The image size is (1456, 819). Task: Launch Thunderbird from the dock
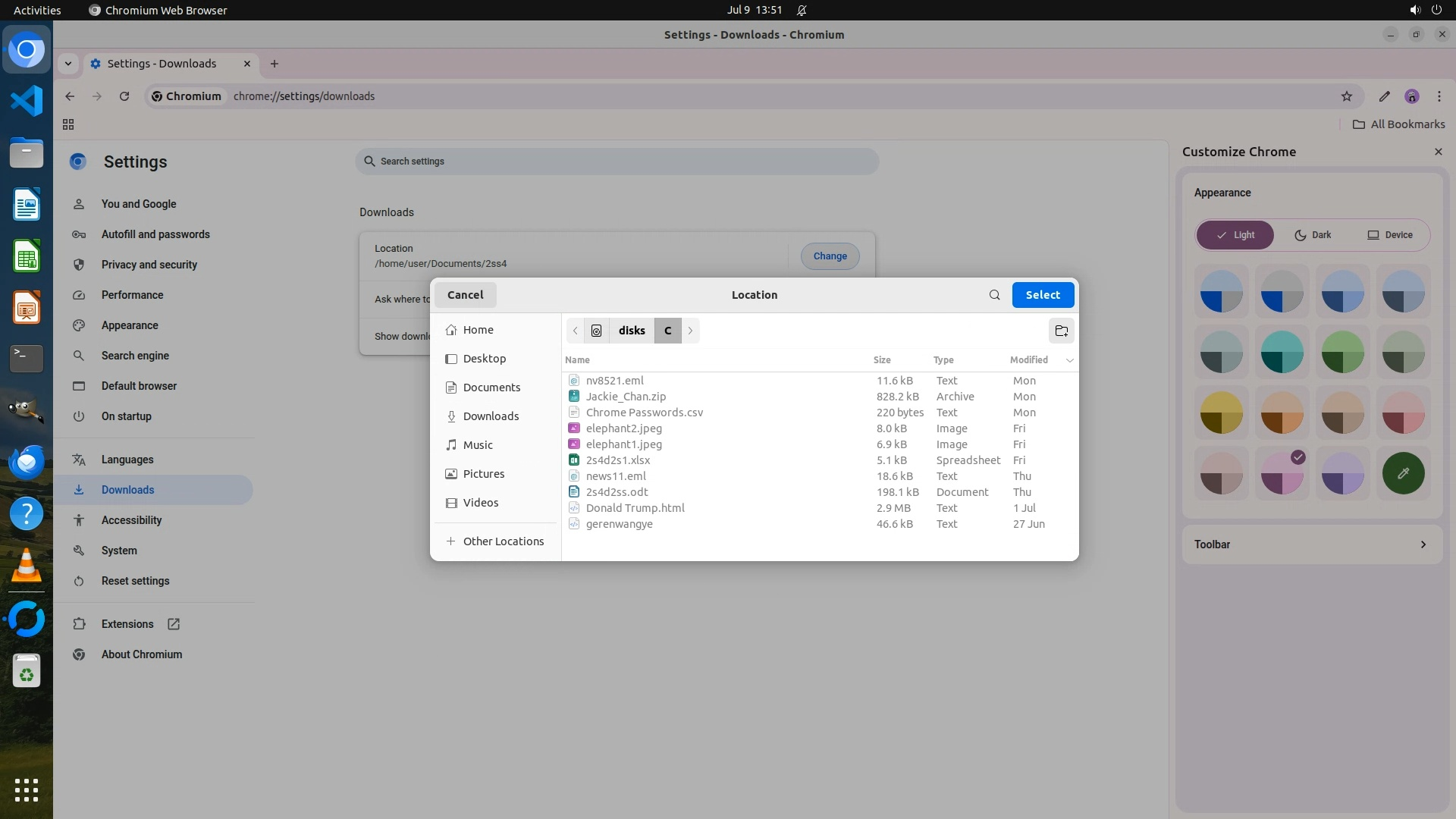coord(27,462)
